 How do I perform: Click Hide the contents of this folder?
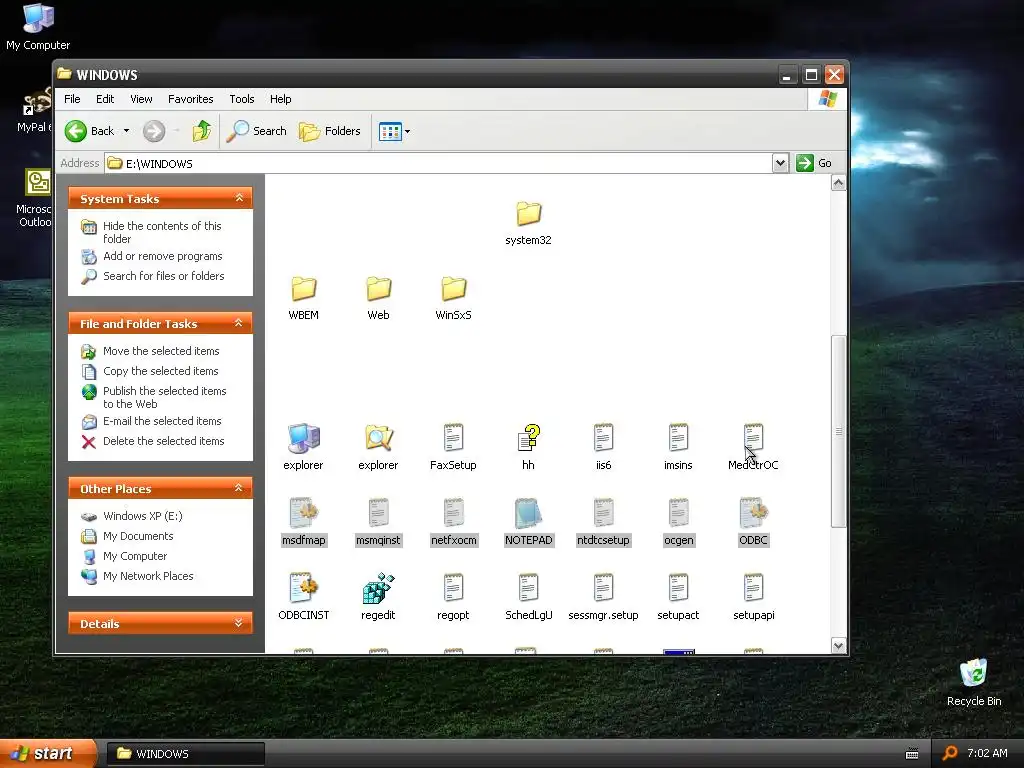[x=162, y=232]
